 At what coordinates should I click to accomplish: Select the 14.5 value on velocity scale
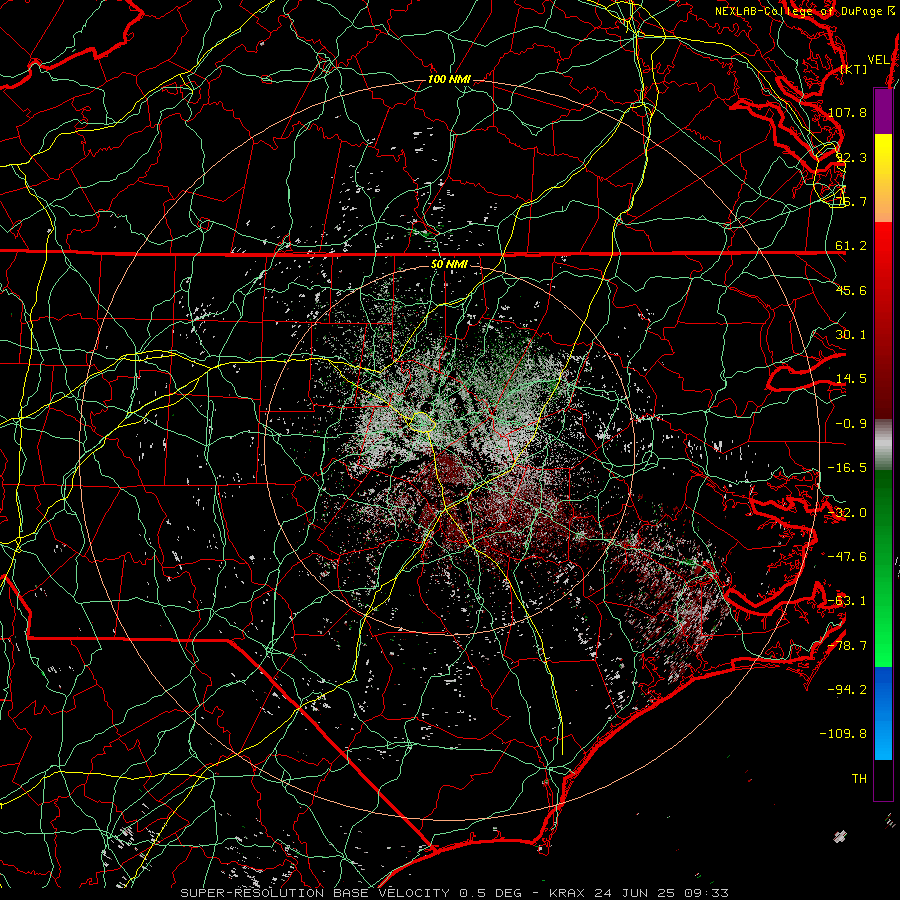click(x=851, y=379)
